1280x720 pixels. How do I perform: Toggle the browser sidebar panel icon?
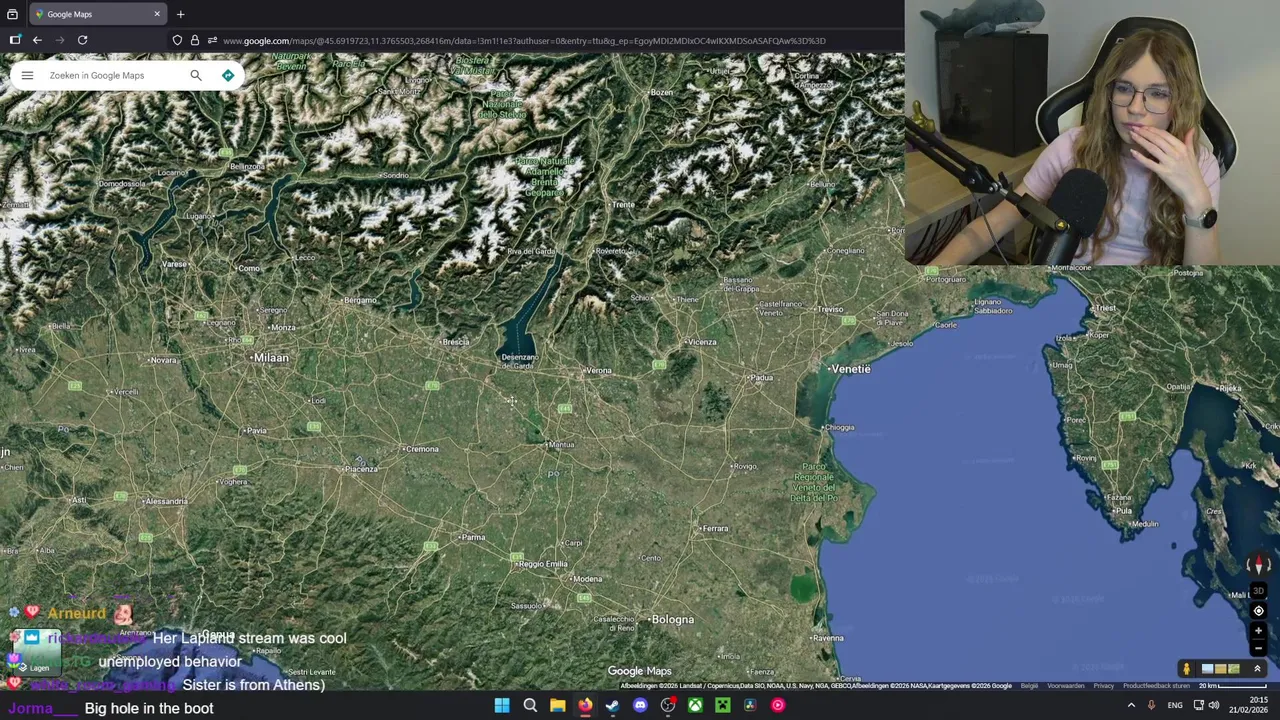[x=14, y=40]
